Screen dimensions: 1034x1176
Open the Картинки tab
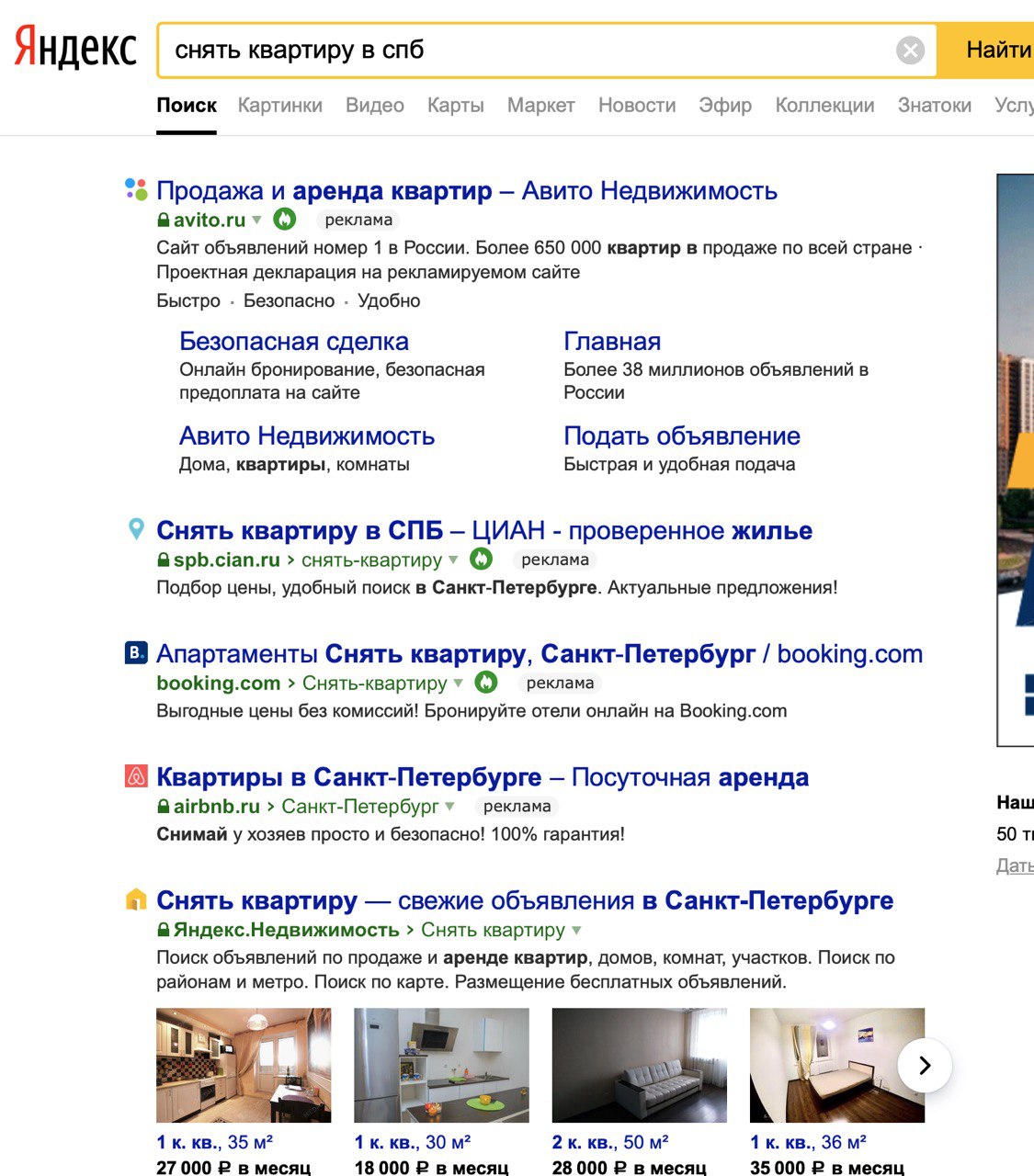280,106
